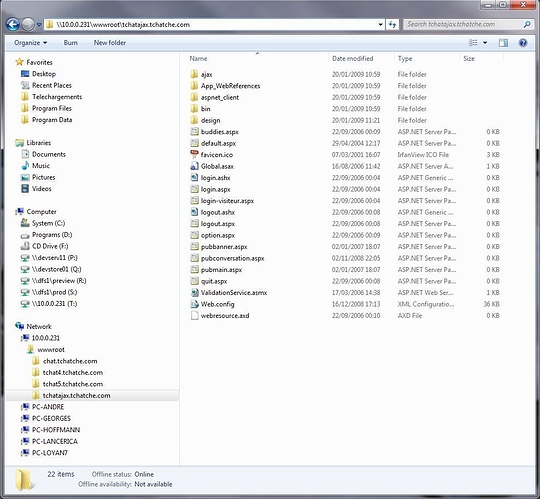540x499 pixels.
Task: Click the New folder button
Action: coord(110,43)
